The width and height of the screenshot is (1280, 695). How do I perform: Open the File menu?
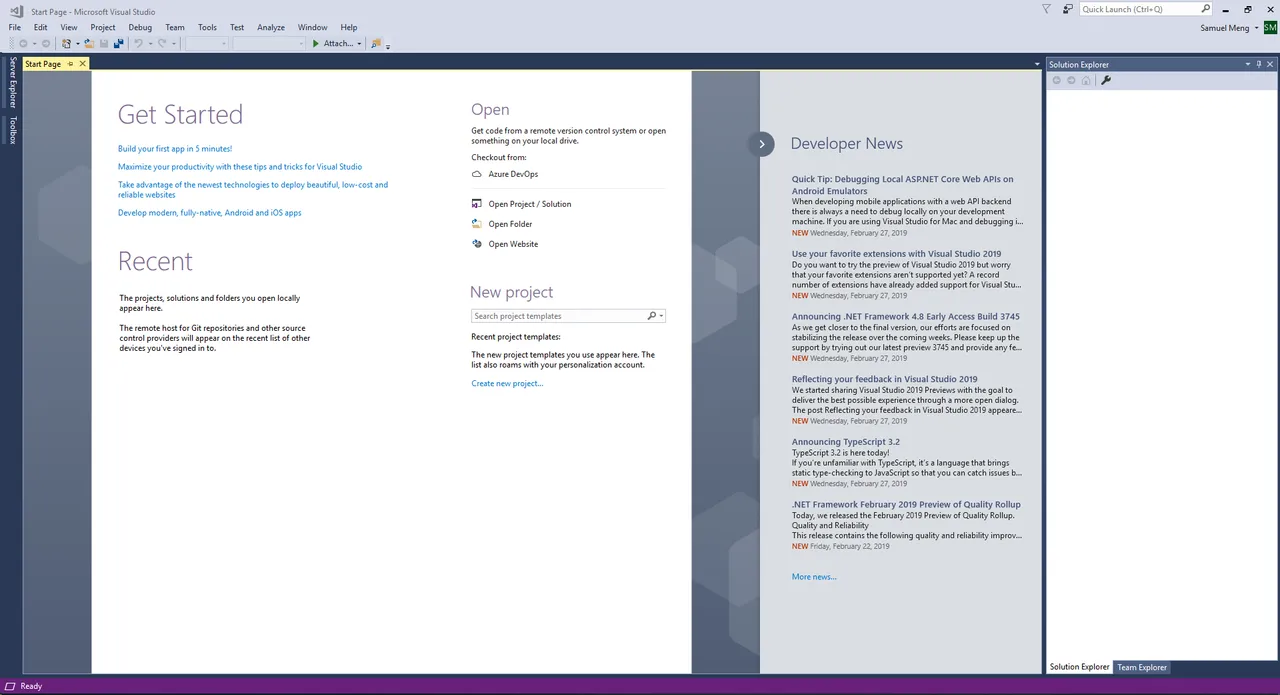coord(15,28)
